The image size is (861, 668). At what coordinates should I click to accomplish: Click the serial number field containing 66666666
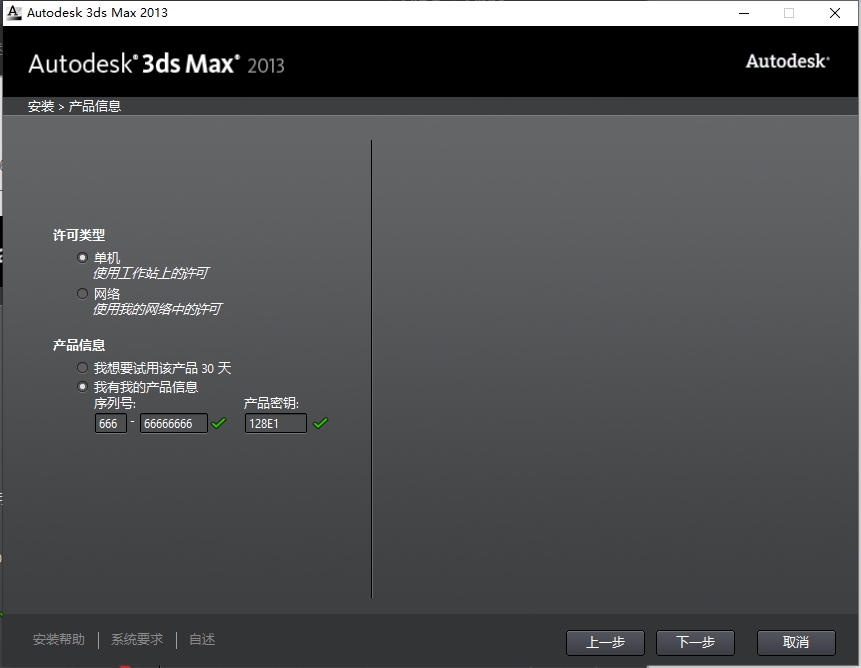pos(173,423)
